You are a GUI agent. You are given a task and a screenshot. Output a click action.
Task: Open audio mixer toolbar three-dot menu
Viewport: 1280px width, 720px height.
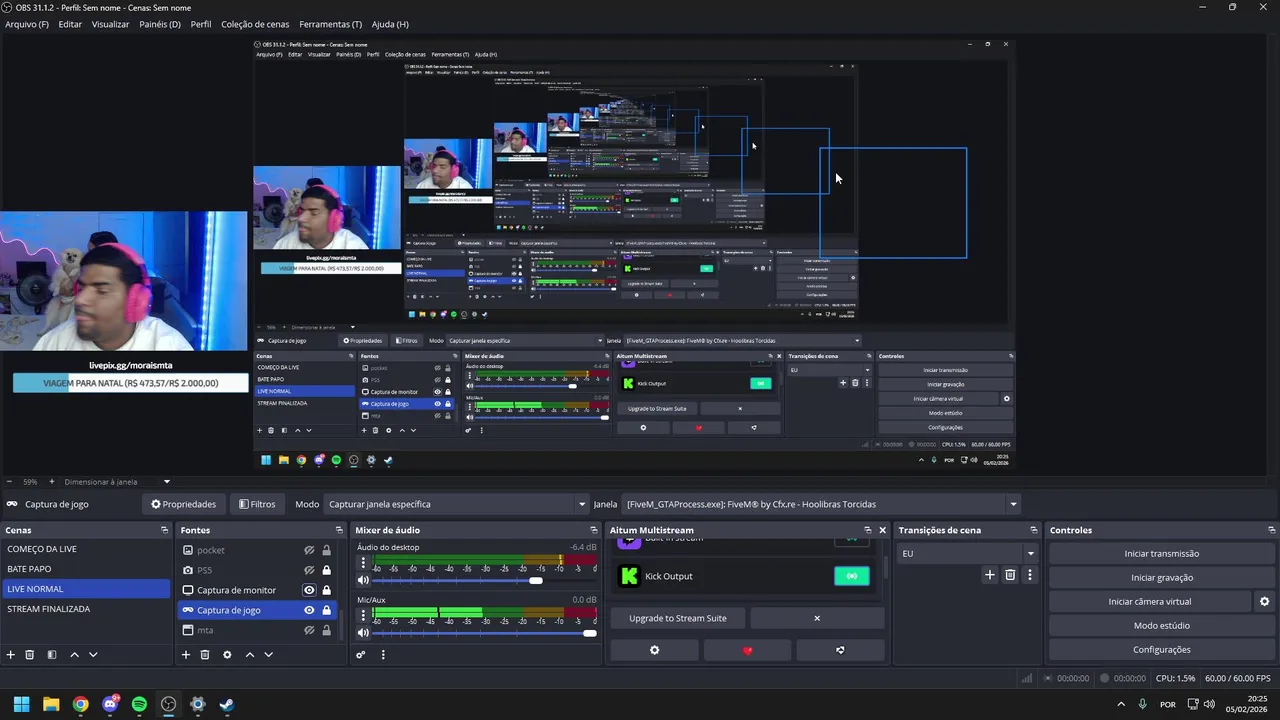383,655
